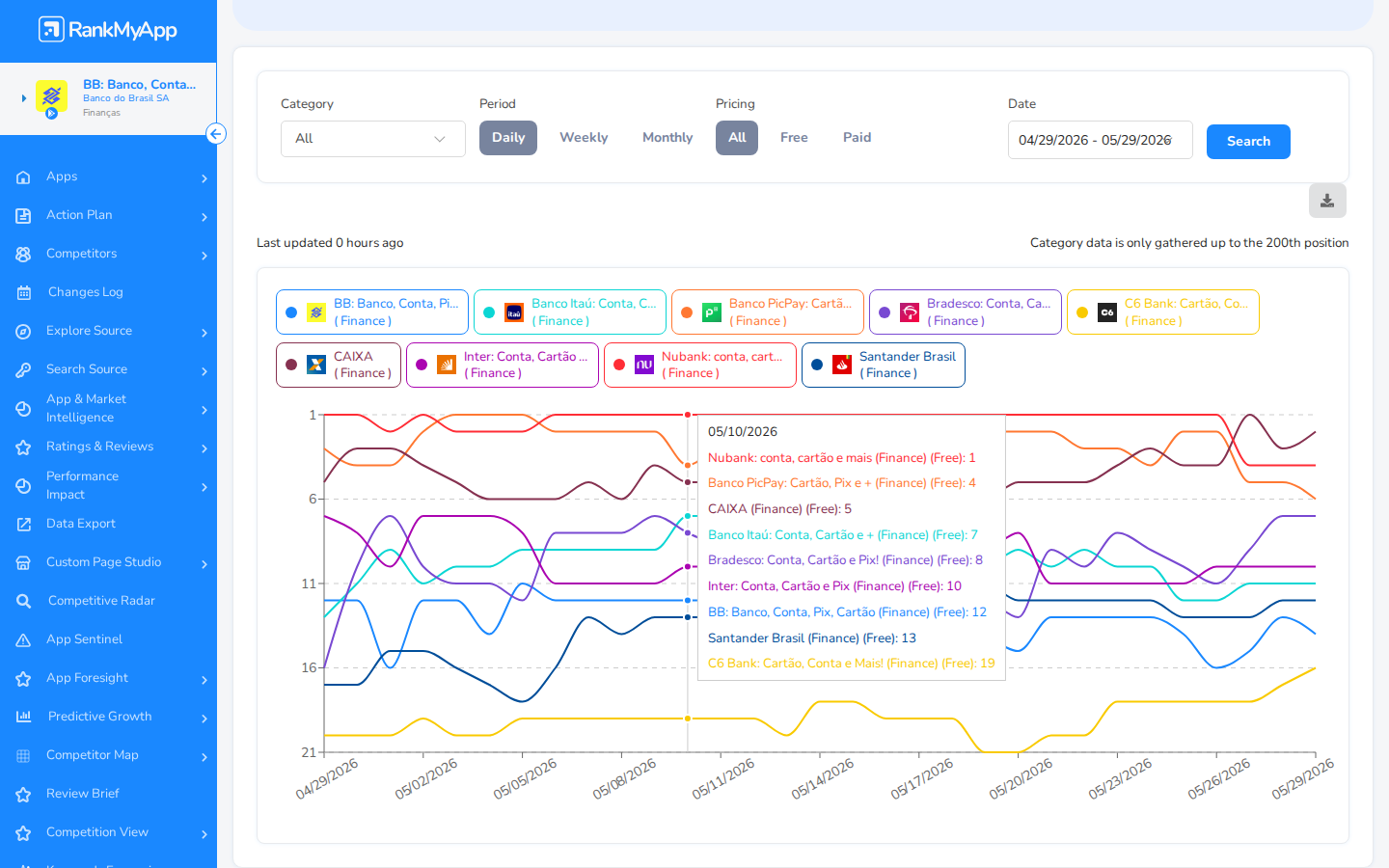Expand the BB: Banco app selector arrow
The image size is (1389, 868).
tap(24, 98)
